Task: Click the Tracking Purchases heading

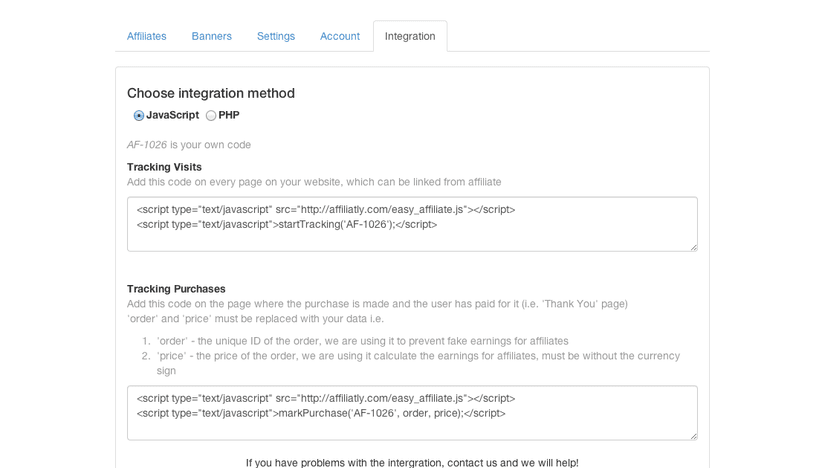Action: (x=176, y=289)
